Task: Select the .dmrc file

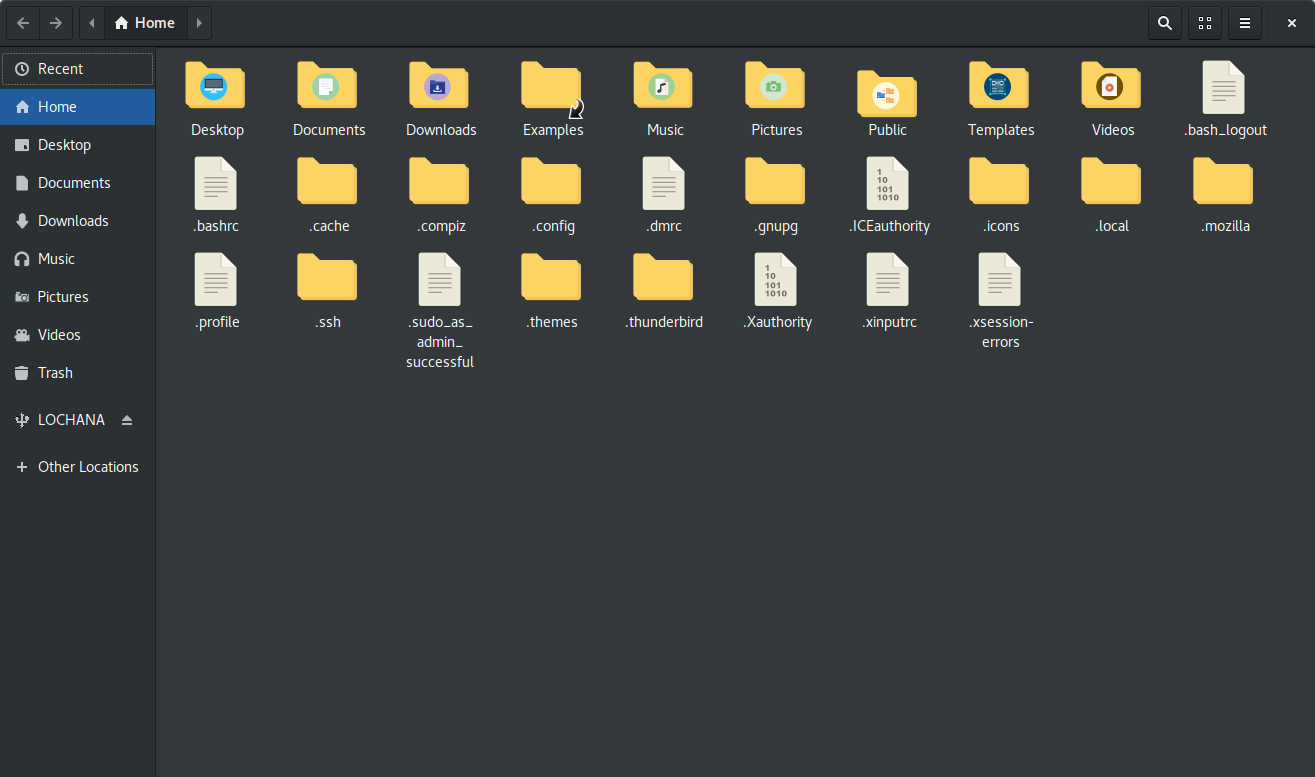Action: [663, 183]
